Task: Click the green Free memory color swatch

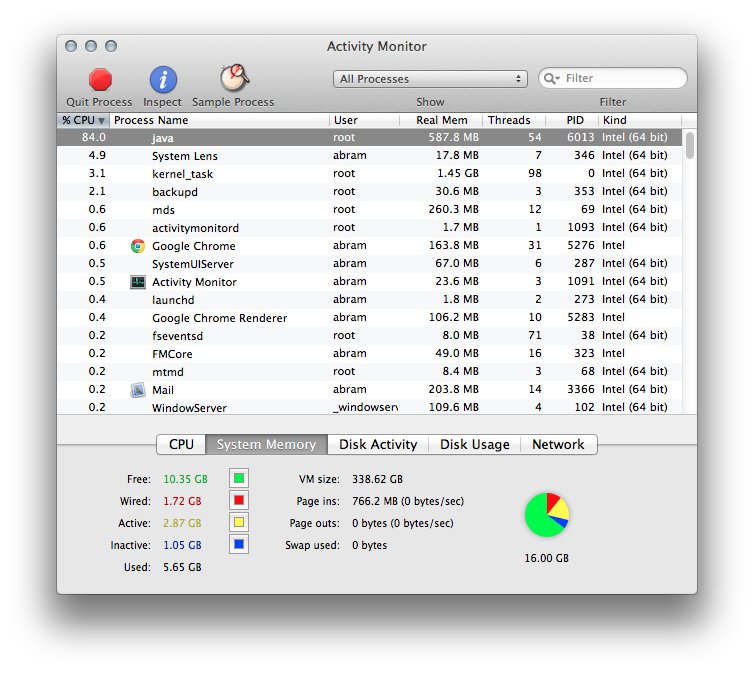Action: 239,478
